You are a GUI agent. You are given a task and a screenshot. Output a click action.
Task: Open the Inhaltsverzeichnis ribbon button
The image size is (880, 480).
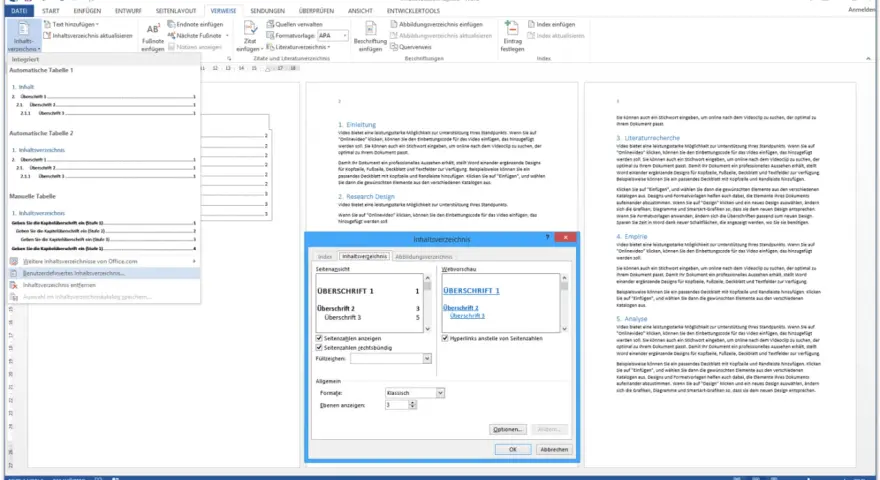[24, 36]
